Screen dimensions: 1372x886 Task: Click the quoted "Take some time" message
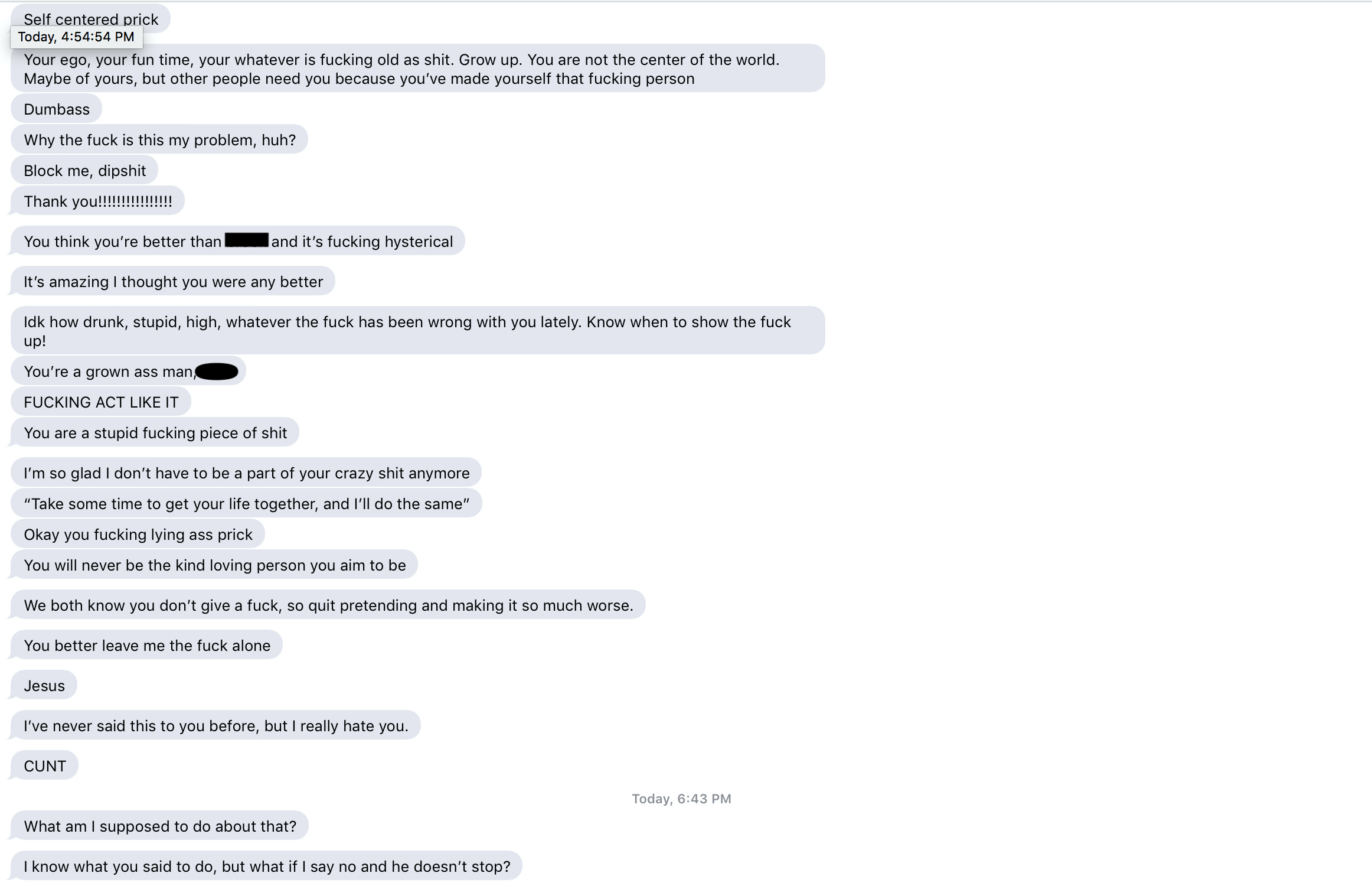pyautogui.click(x=246, y=504)
